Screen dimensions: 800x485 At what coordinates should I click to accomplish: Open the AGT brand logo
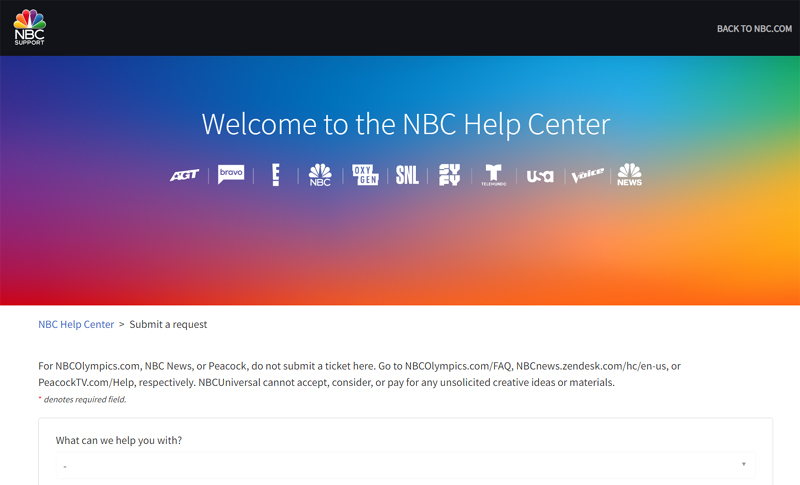pyautogui.click(x=185, y=175)
